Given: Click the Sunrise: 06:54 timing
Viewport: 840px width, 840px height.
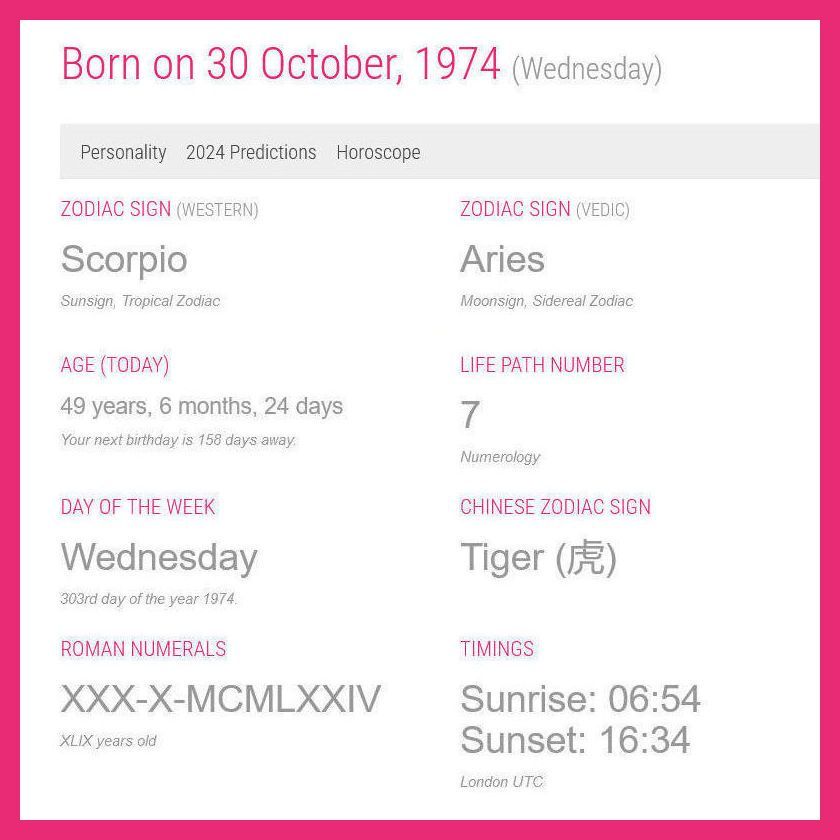Looking at the screenshot, I should pos(580,699).
